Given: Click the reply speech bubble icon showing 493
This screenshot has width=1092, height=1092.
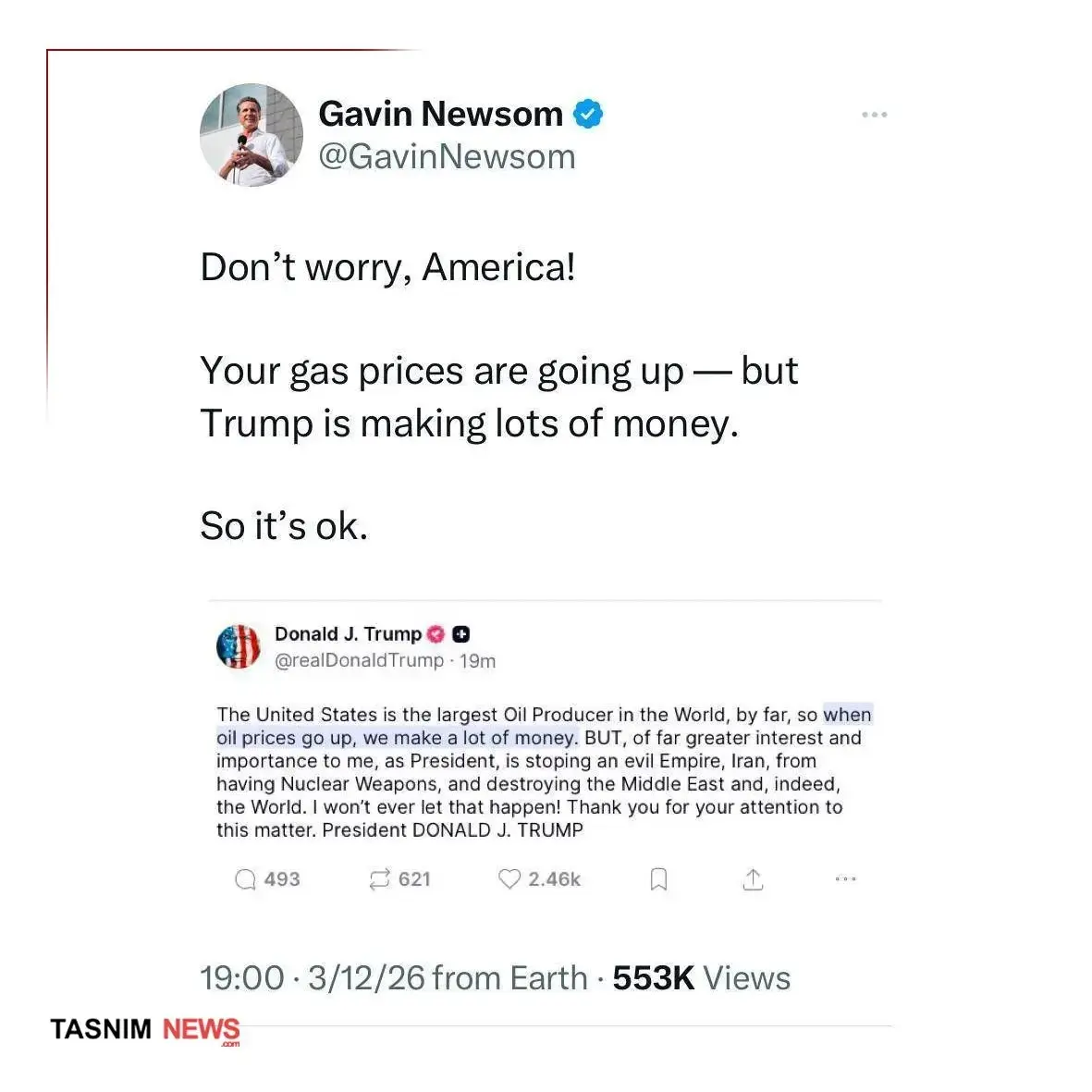Looking at the screenshot, I should 245,879.
